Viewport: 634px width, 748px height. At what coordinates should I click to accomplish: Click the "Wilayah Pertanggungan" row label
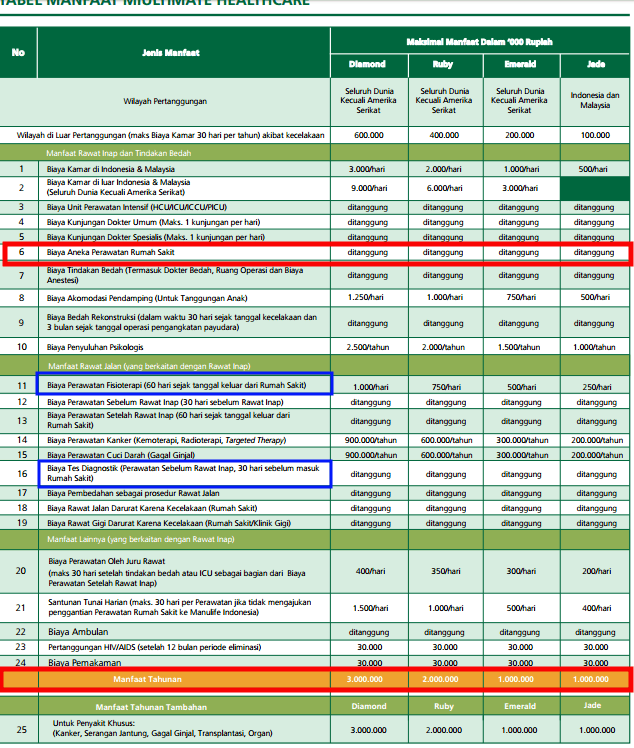(x=165, y=102)
